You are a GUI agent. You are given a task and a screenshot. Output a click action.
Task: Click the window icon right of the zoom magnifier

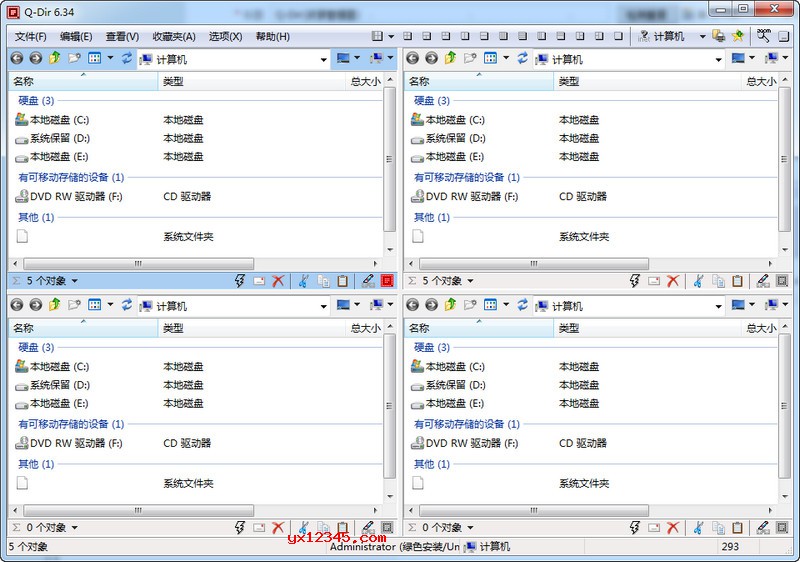tap(784, 36)
